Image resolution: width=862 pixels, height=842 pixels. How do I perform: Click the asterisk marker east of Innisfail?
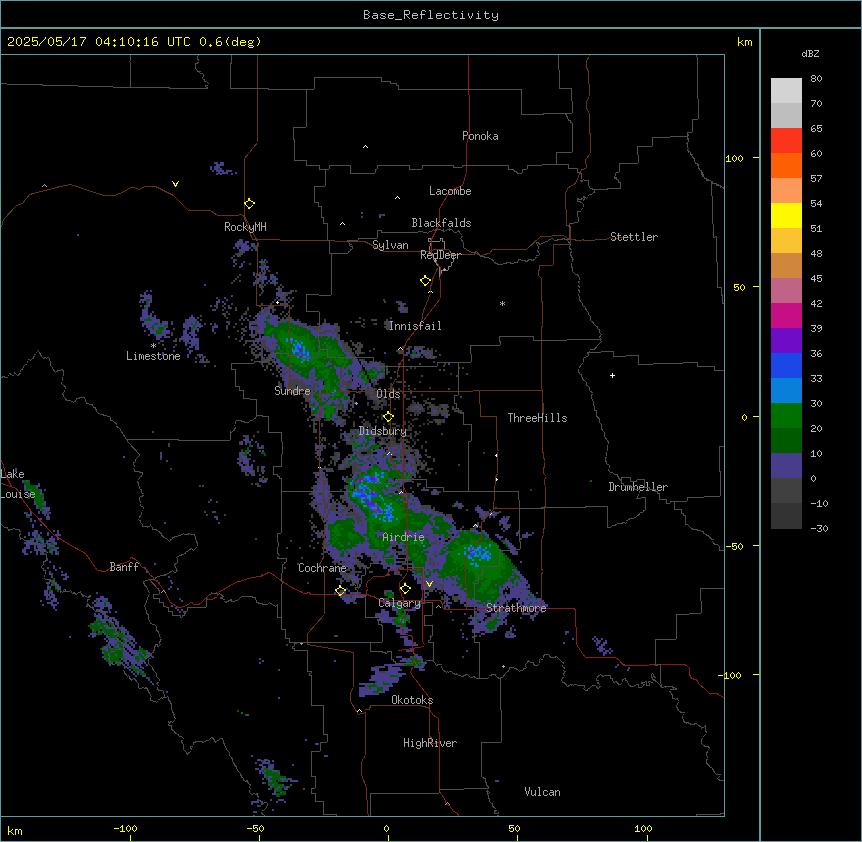coord(502,304)
